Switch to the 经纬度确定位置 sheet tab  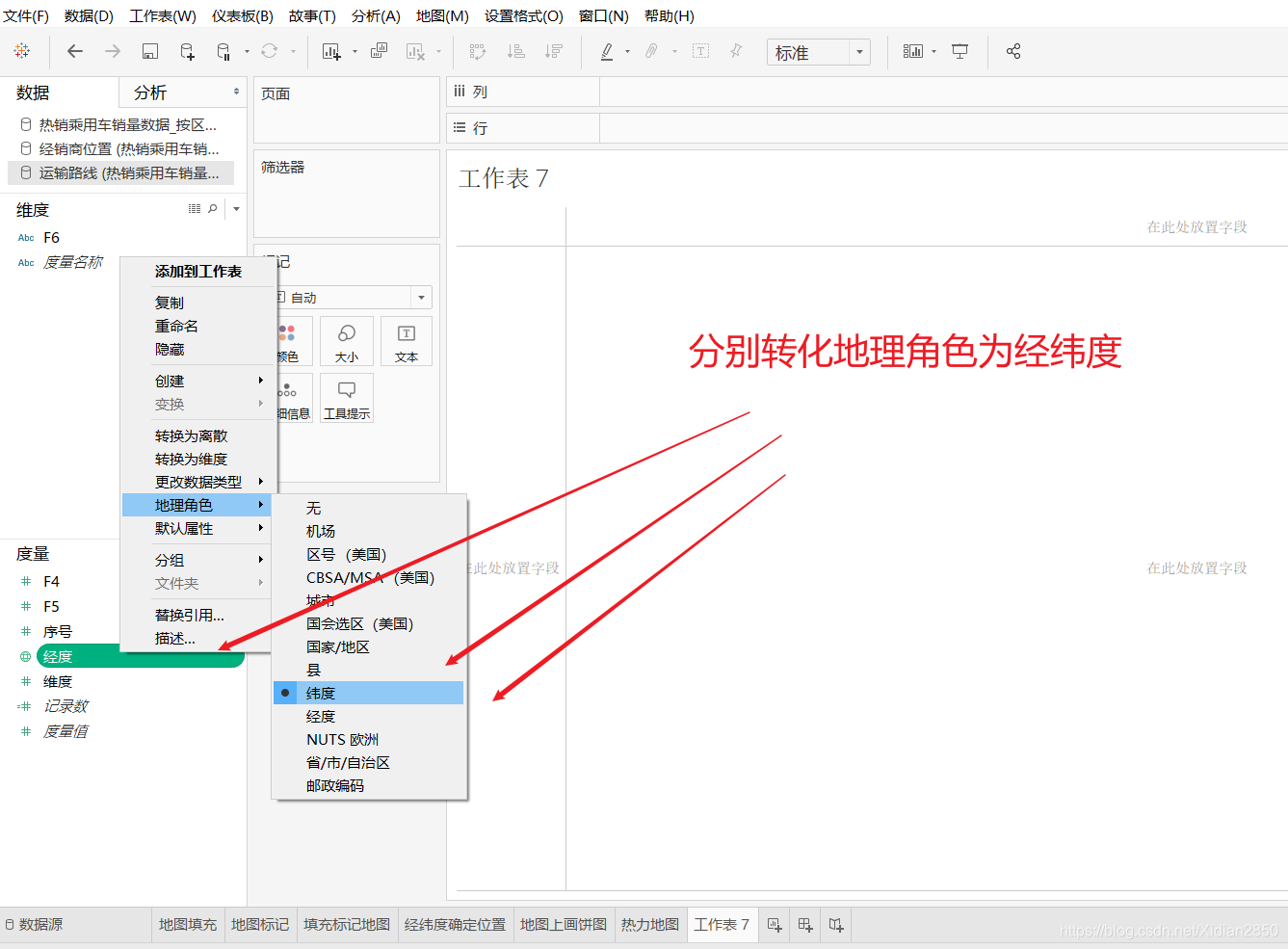pos(455,925)
